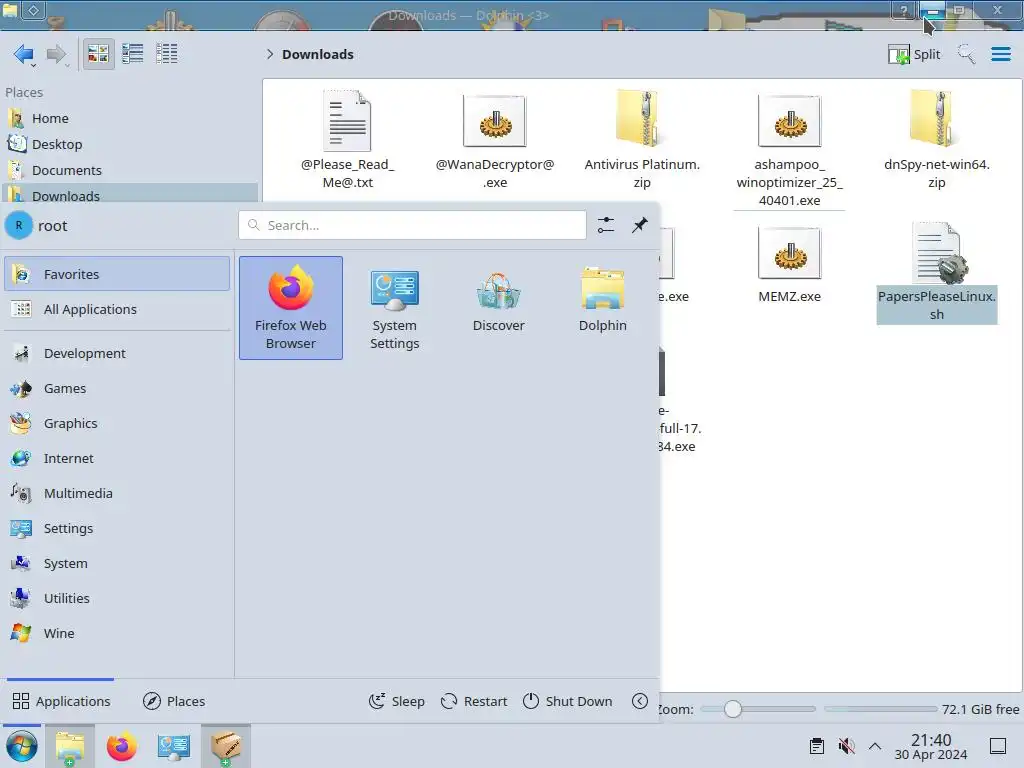The height and width of the screenshot is (768, 1024).
Task: Click the Restart button
Action: [x=474, y=701]
